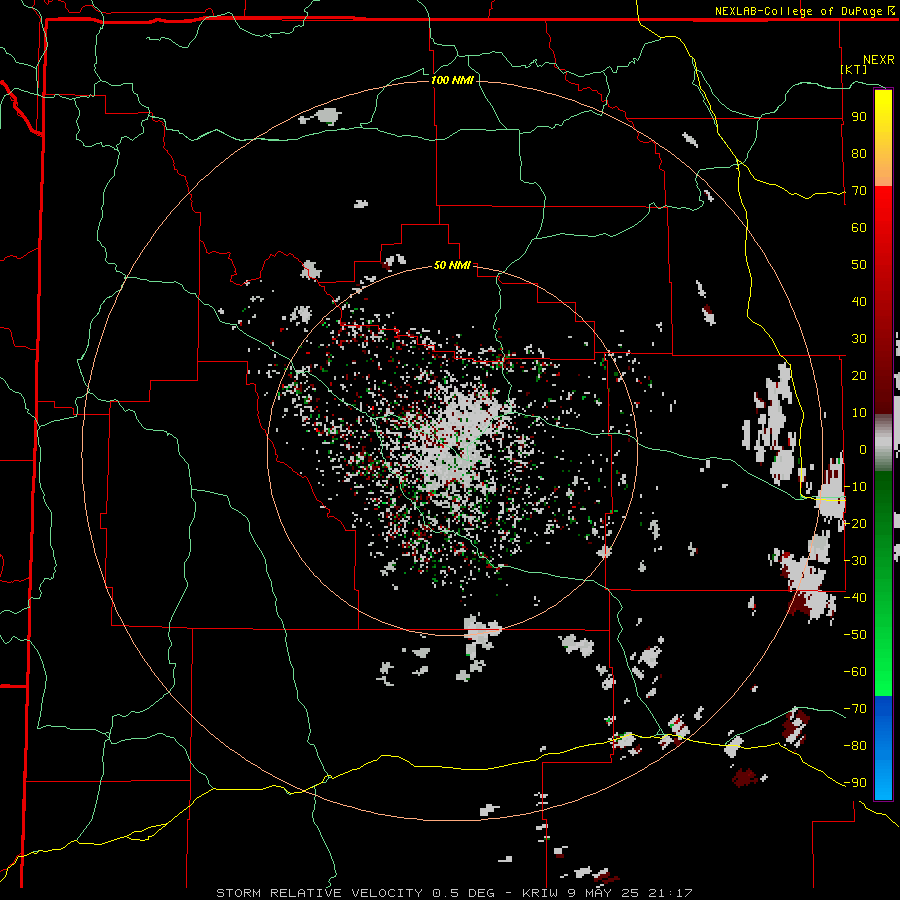The height and width of the screenshot is (900, 900).
Task: Click the -50 value on velocity scale
Action: (855, 635)
